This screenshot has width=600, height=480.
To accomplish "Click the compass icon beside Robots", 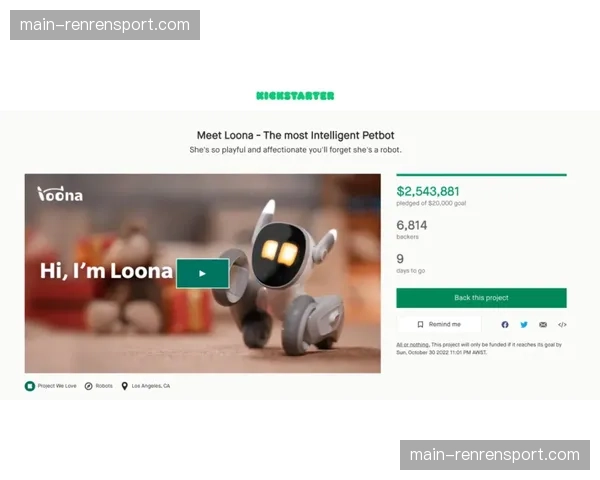I will click(88, 386).
